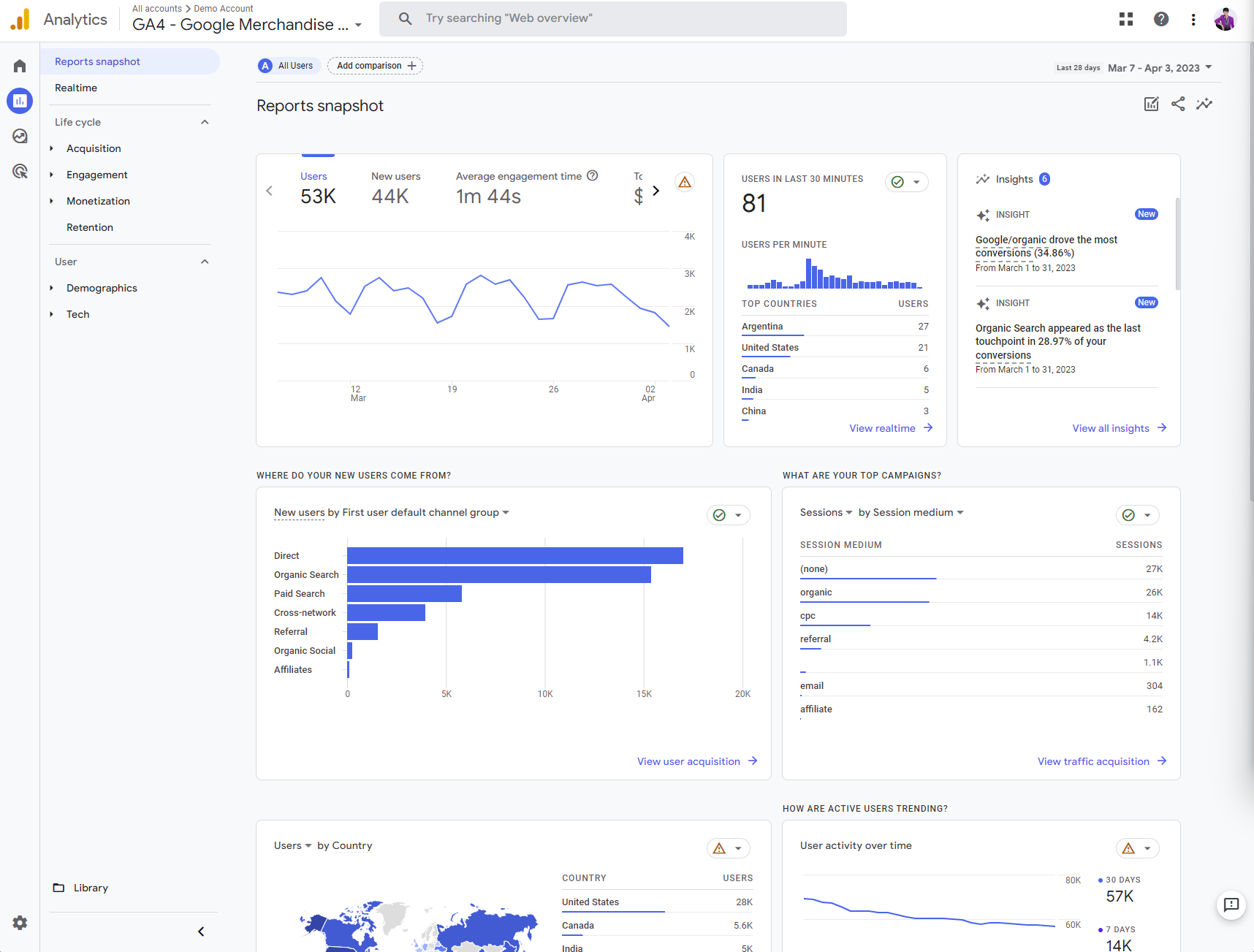The height and width of the screenshot is (952, 1254).
Task: Open the Retention report
Action: point(90,227)
